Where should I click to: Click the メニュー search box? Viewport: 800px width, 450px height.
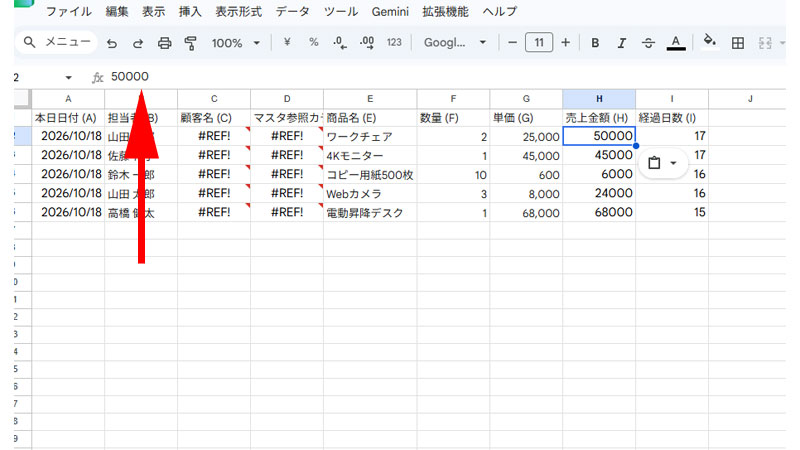pyautogui.click(x=57, y=42)
